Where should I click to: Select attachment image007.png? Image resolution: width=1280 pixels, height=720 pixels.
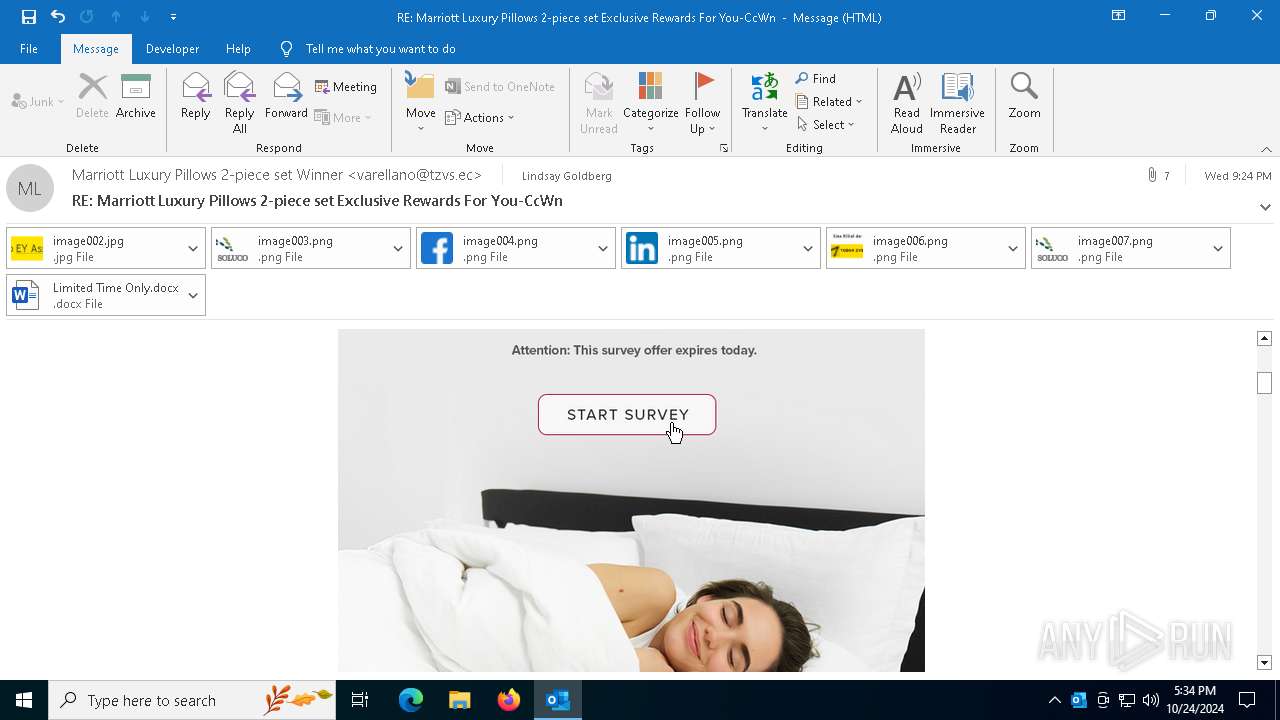[1119, 248]
